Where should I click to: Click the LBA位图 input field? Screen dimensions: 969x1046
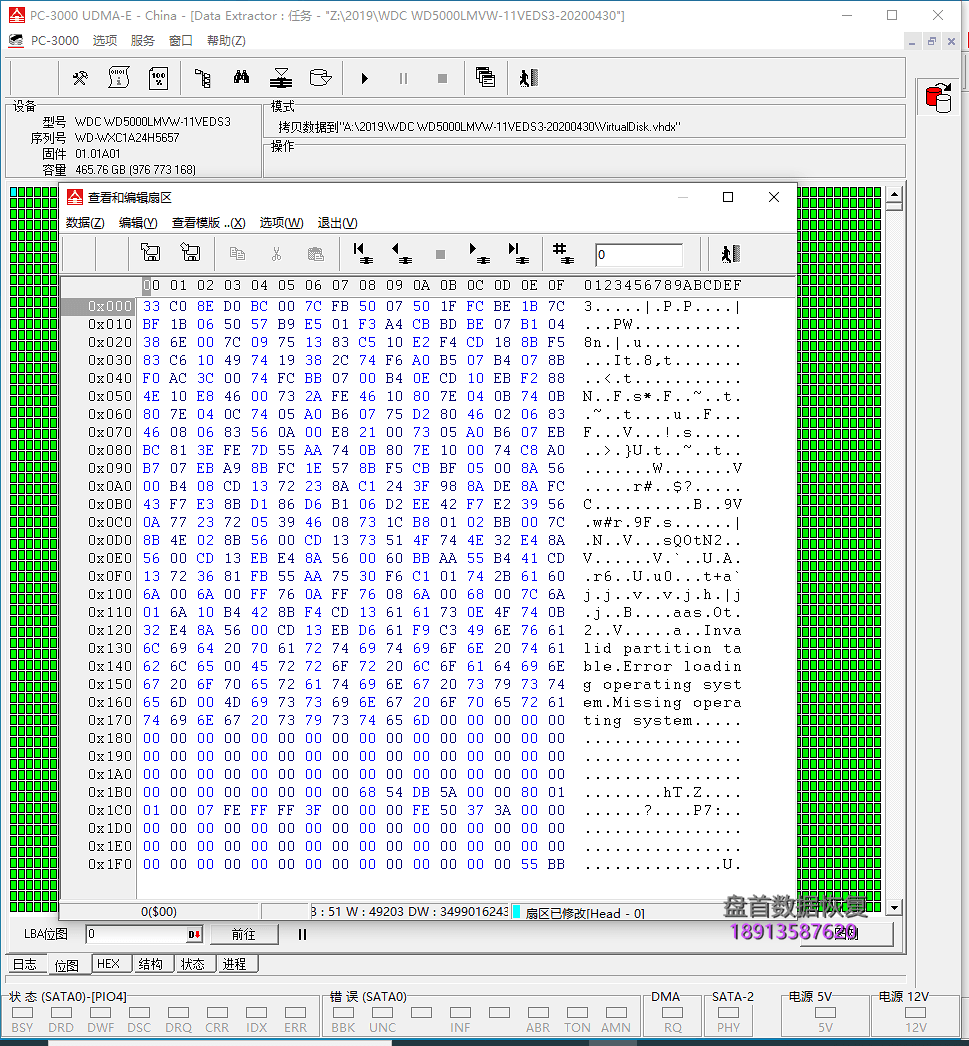click(x=137, y=935)
